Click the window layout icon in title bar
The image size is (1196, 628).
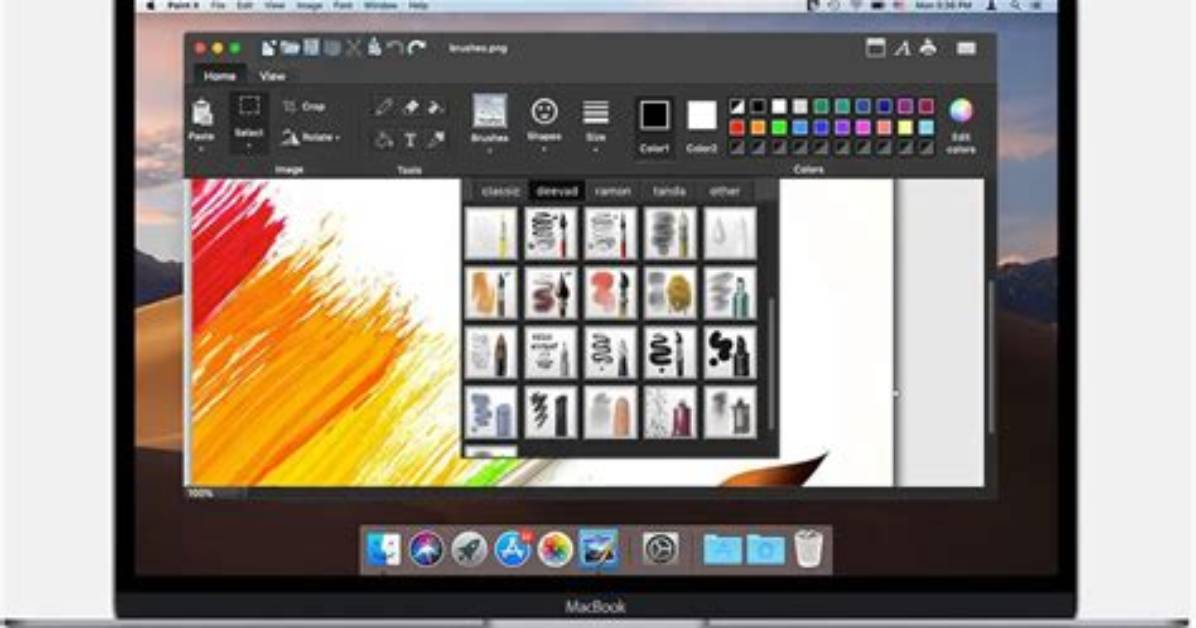click(876, 48)
